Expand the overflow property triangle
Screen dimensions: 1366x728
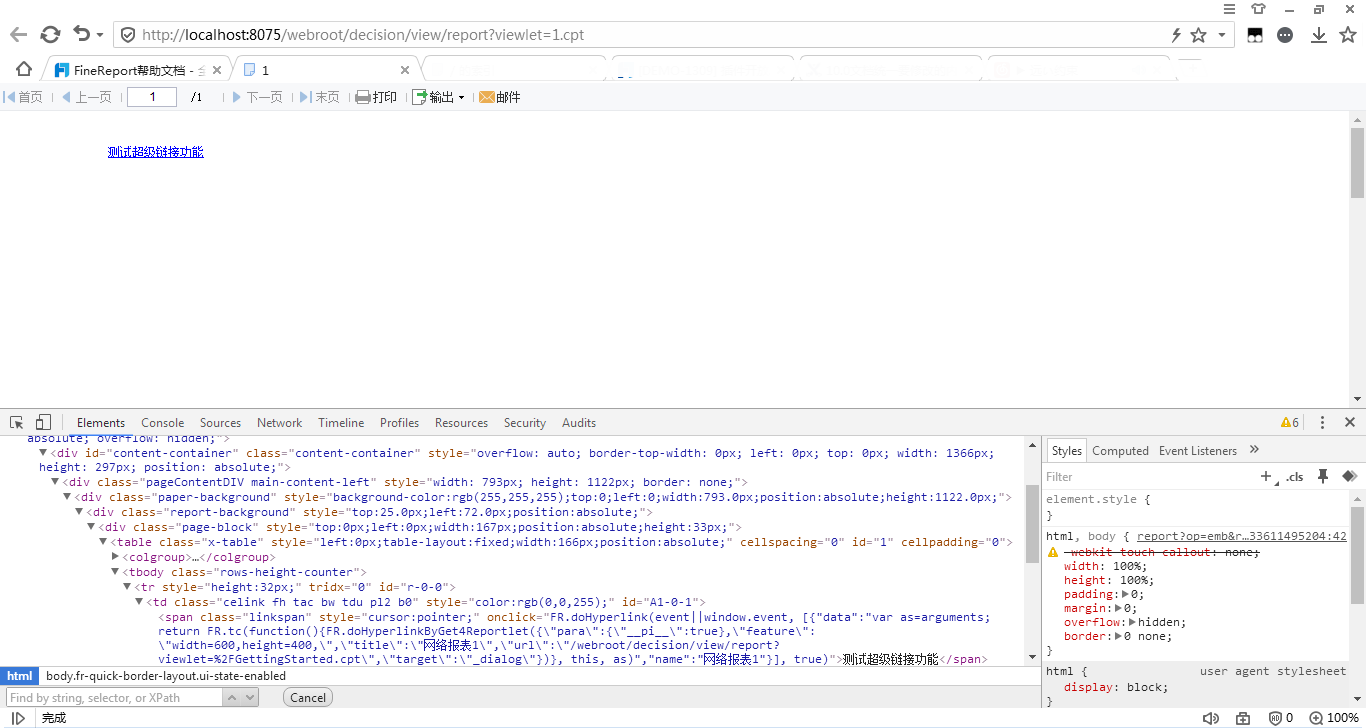point(1132,622)
